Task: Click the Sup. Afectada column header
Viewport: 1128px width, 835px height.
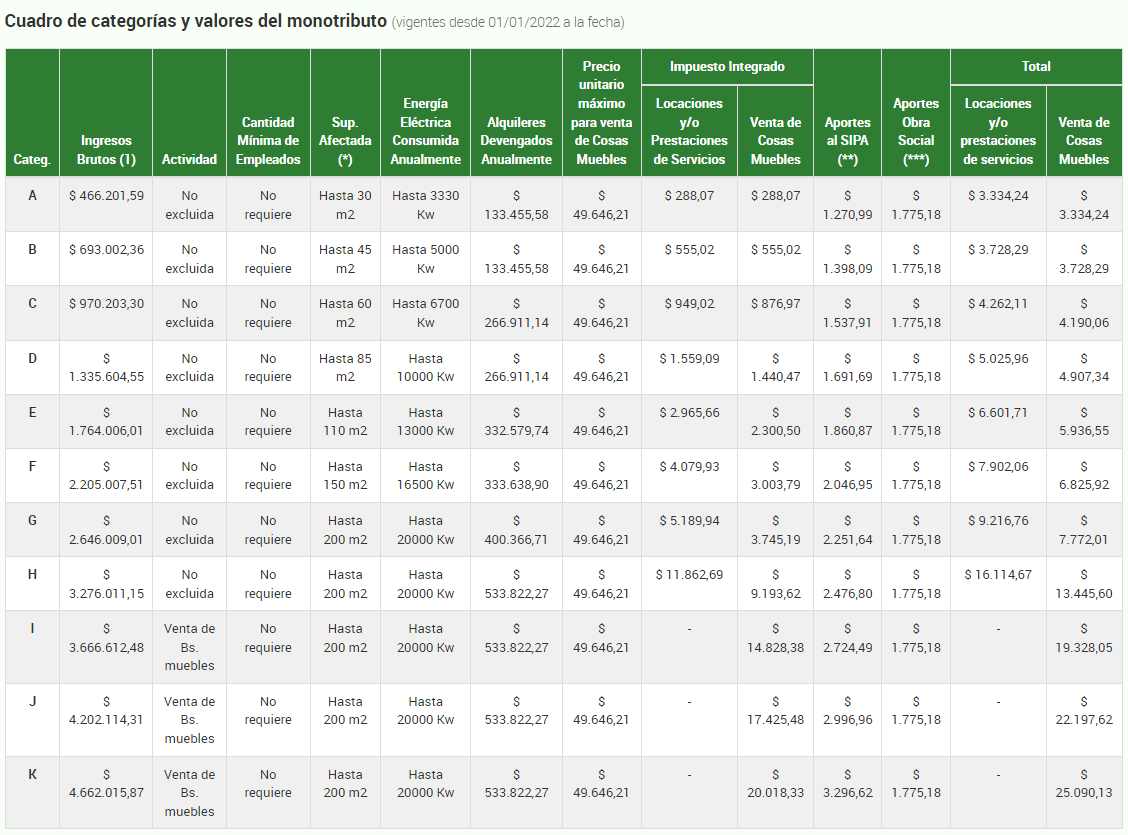Action: 345,141
